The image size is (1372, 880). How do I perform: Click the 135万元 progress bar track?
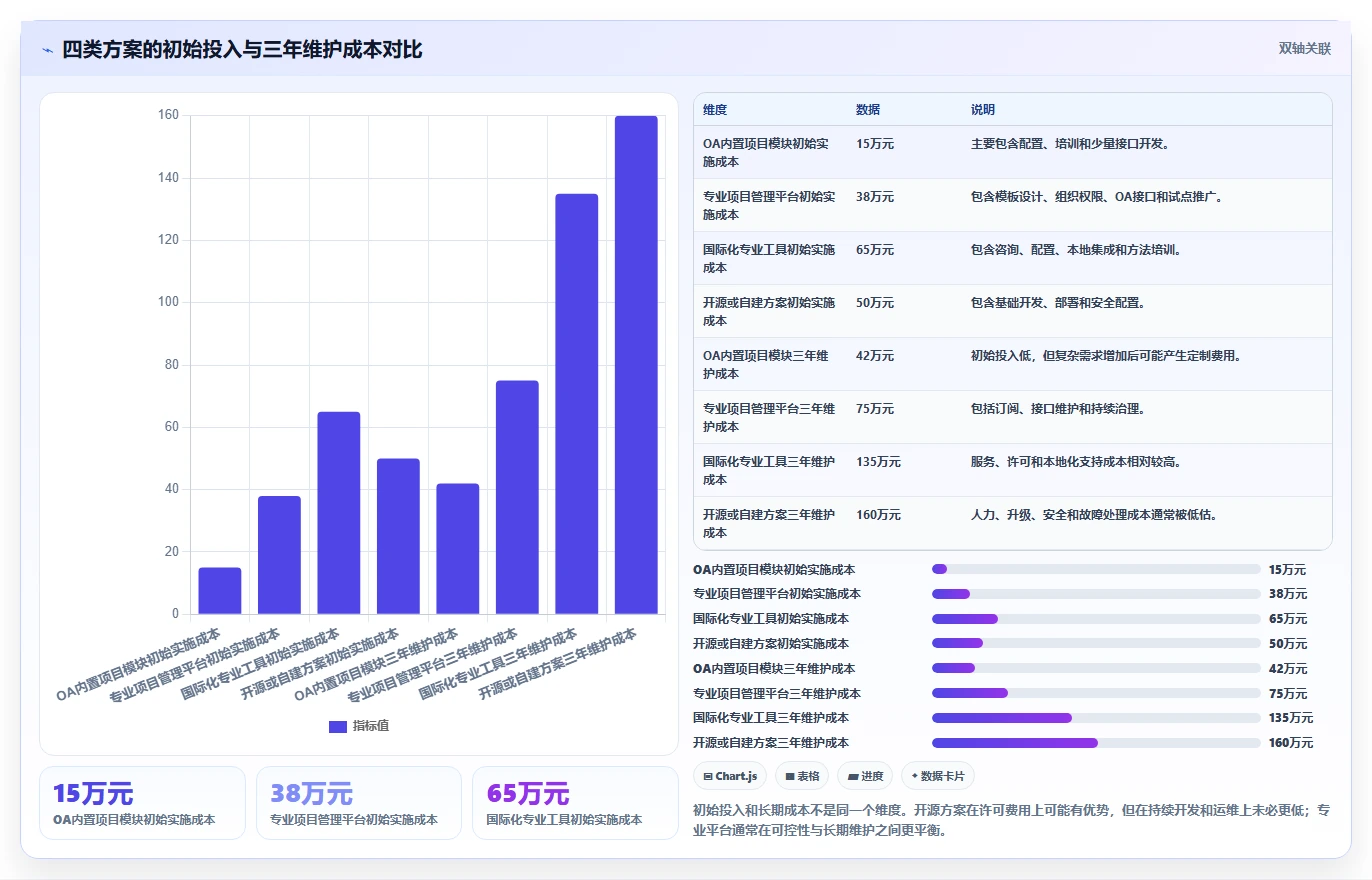coord(1096,718)
